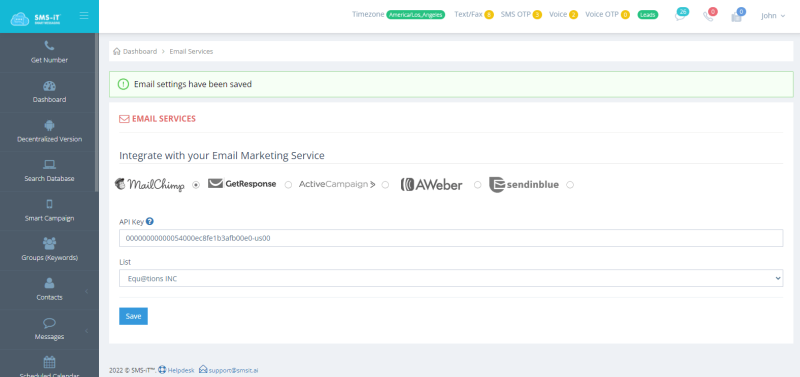Open the phone calls notification icon

pyautogui.click(x=708, y=16)
